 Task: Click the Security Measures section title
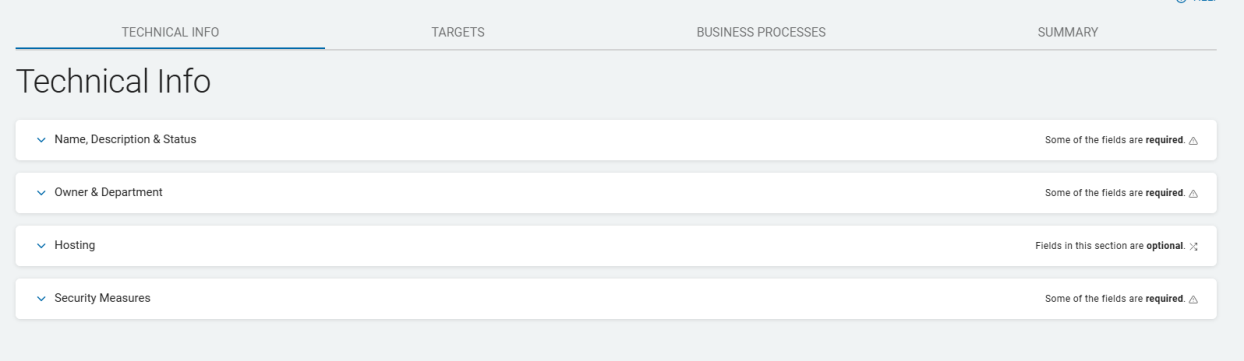click(x=102, y=298)
